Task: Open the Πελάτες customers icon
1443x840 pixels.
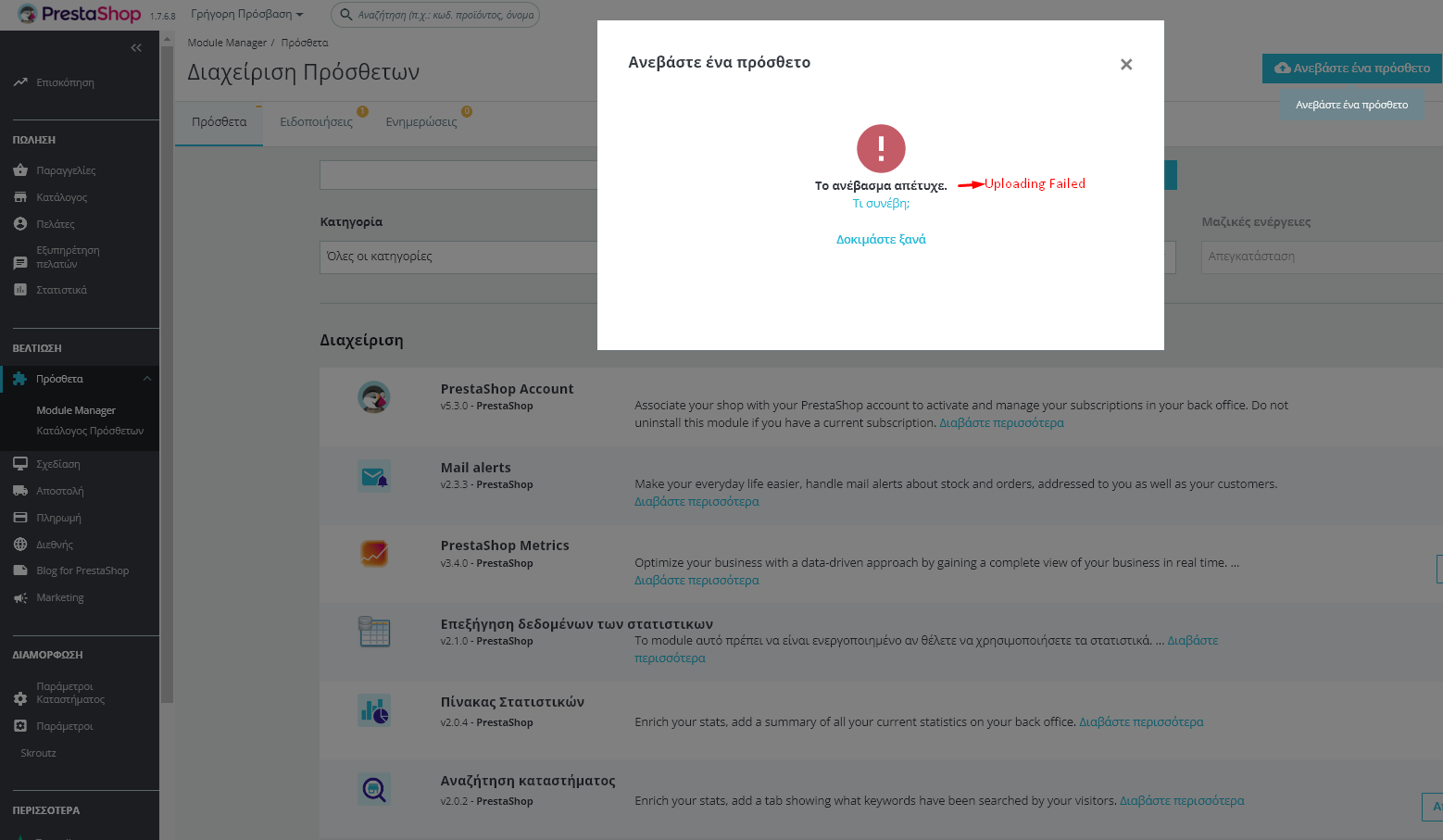Action: pyautogui.click(x=21, y=223)
